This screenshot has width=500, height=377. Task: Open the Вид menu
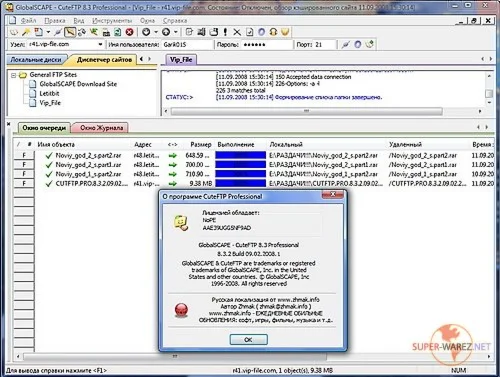tap(79, 21)
